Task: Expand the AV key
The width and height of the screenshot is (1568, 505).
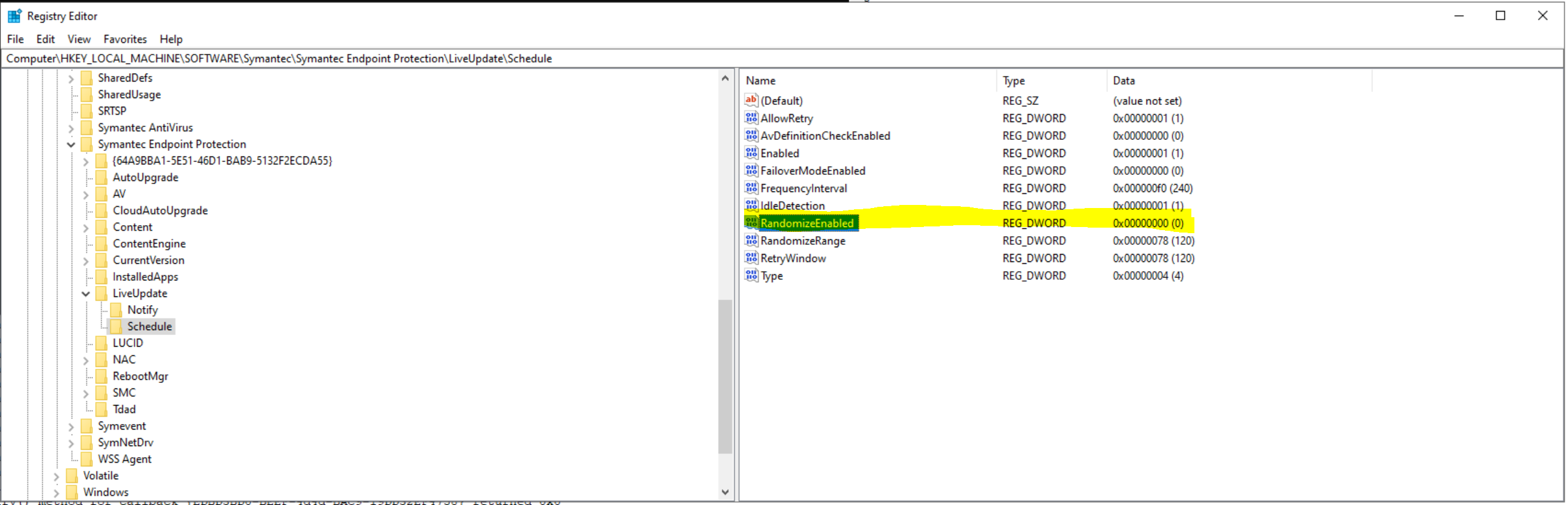Action: click(86, 195)
